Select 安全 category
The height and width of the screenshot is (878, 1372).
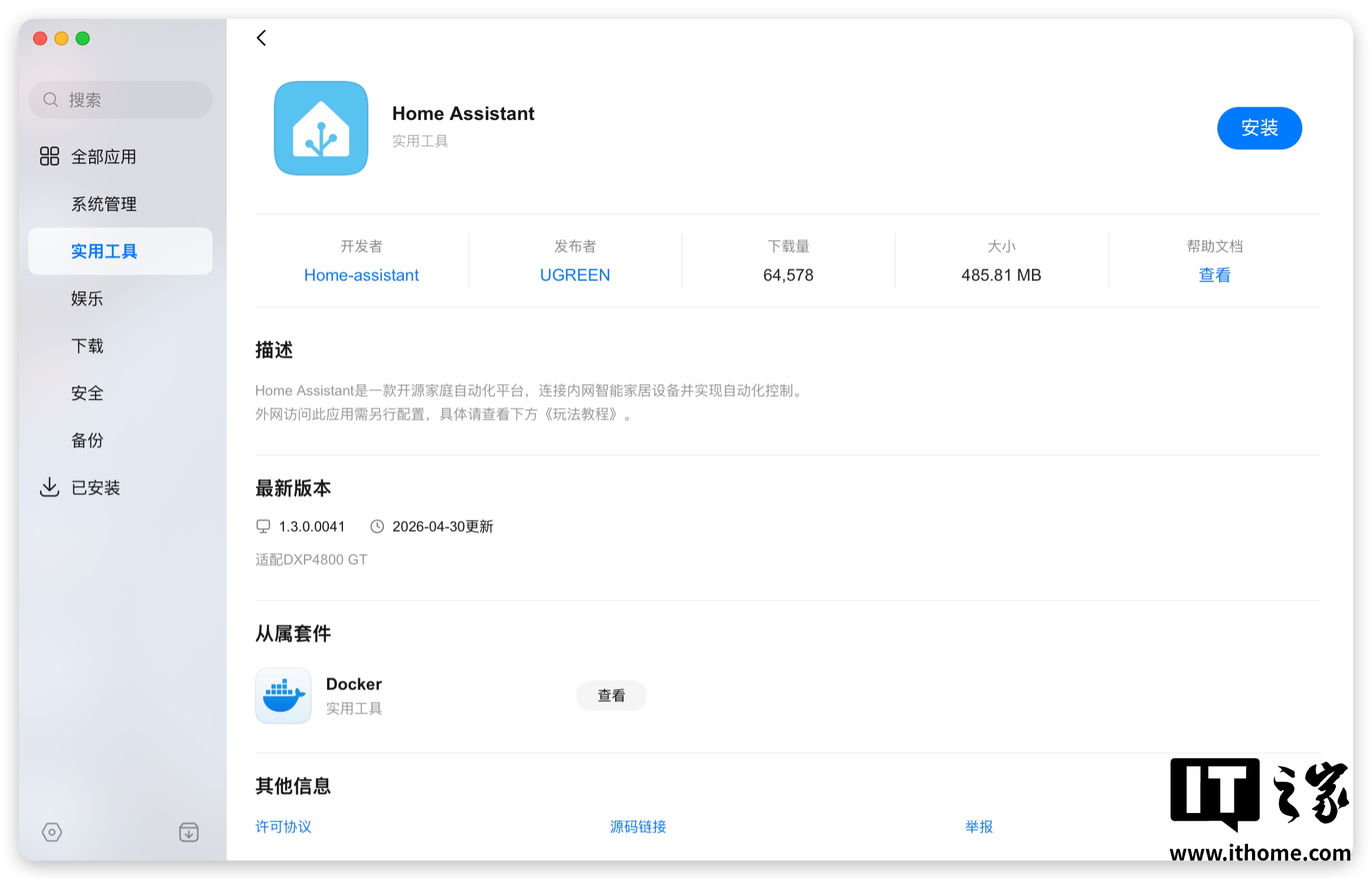pos(120,393)
